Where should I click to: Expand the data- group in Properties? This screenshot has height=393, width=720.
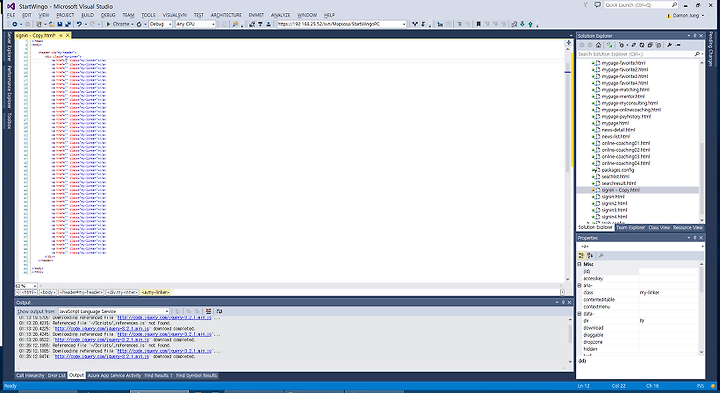coord(579,314)
